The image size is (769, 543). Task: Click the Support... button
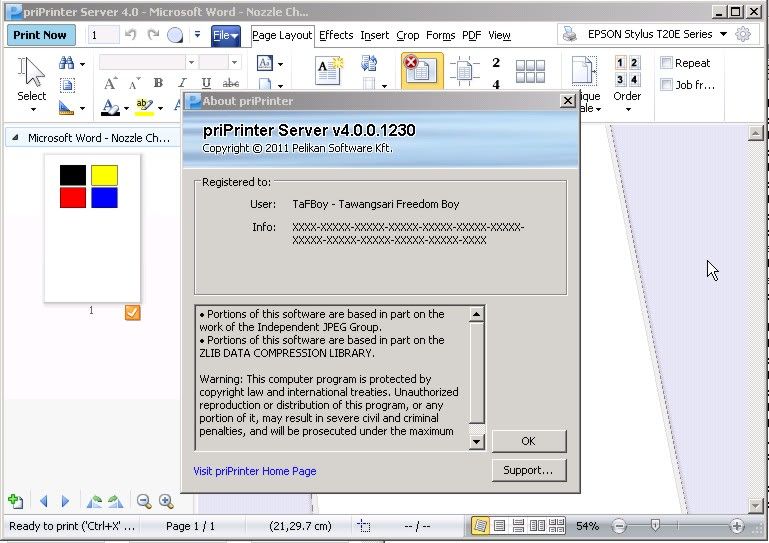click(529, 470)
